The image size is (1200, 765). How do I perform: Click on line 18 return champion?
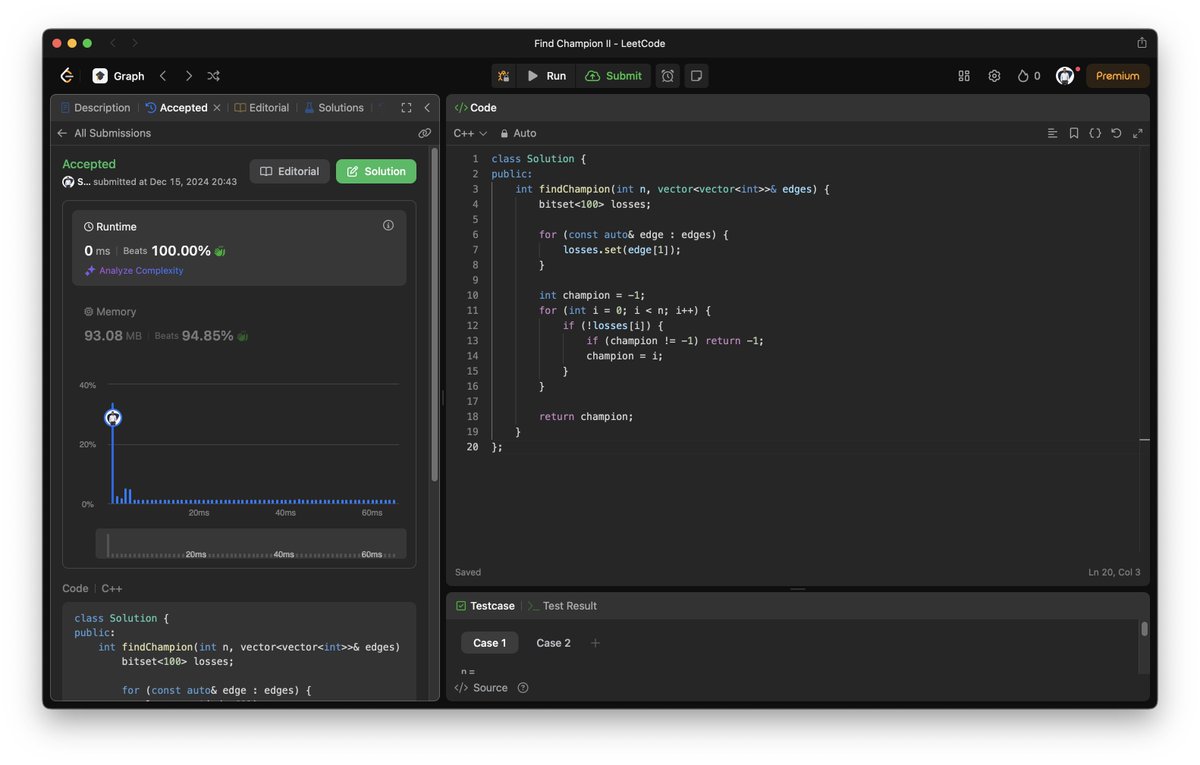586,417
